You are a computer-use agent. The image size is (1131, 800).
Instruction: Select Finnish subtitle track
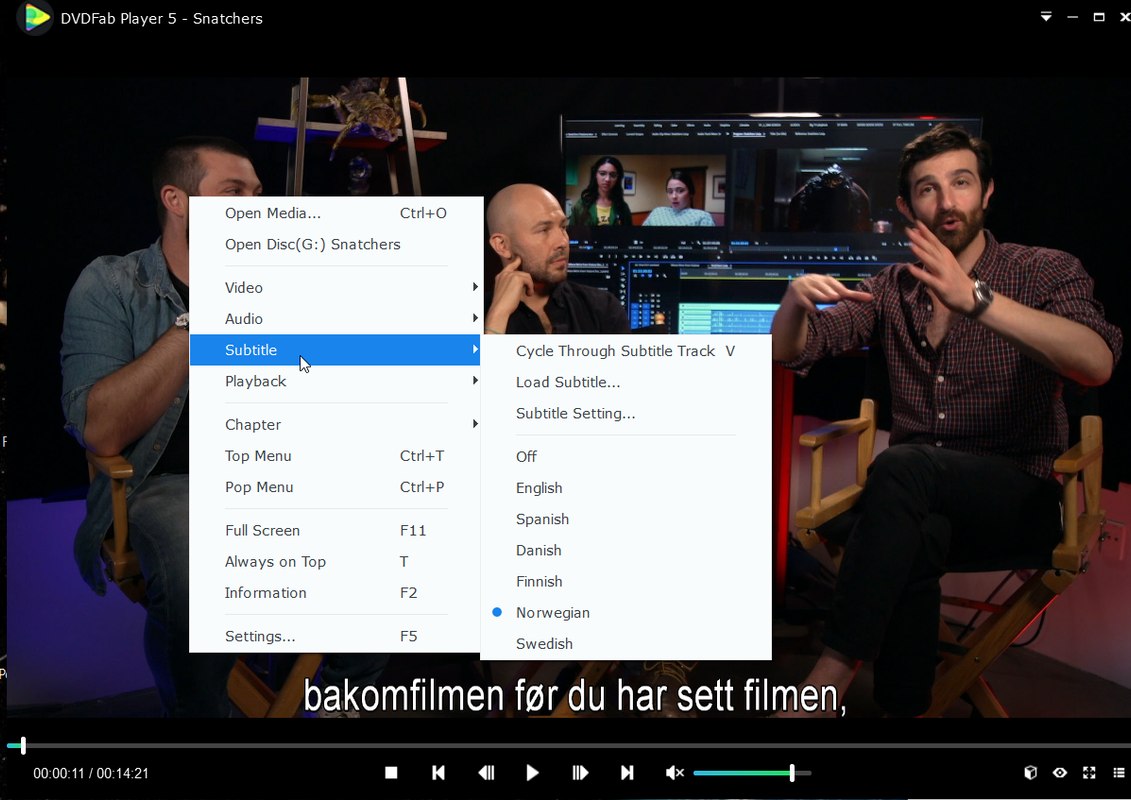626,581
